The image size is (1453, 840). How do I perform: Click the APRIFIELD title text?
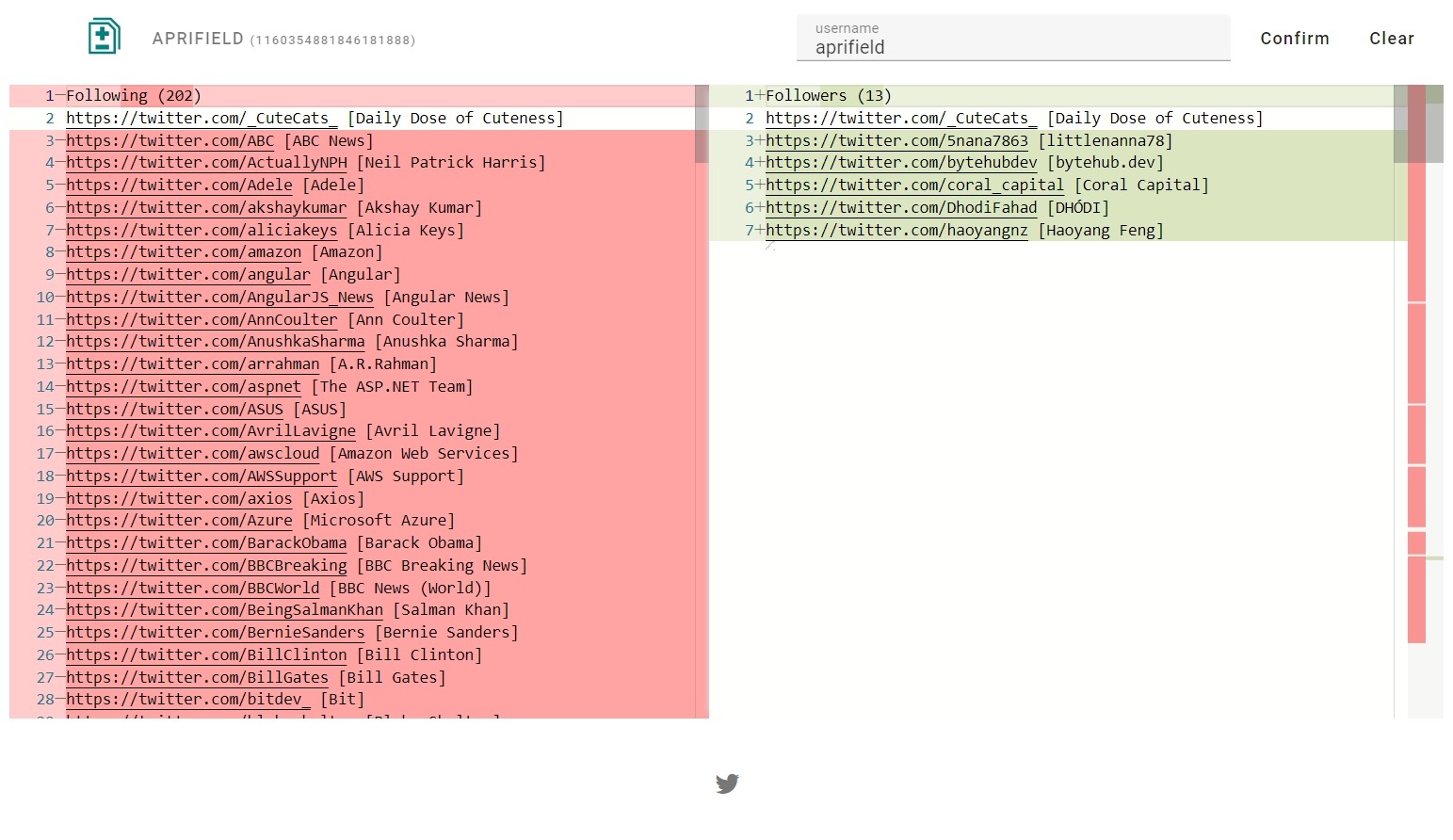(x=198, y=39)
